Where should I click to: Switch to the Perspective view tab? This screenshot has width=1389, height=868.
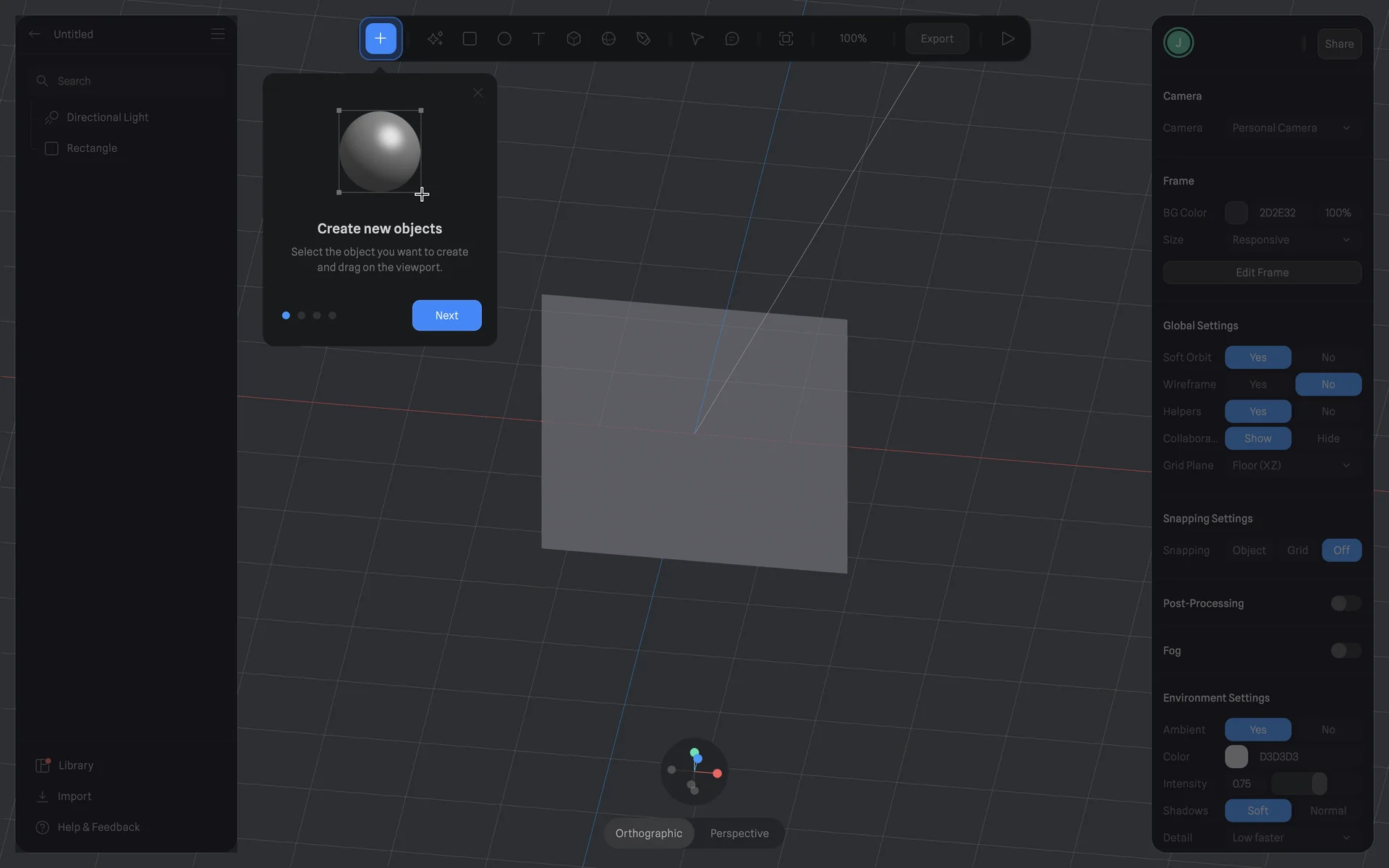coord(739,833)
